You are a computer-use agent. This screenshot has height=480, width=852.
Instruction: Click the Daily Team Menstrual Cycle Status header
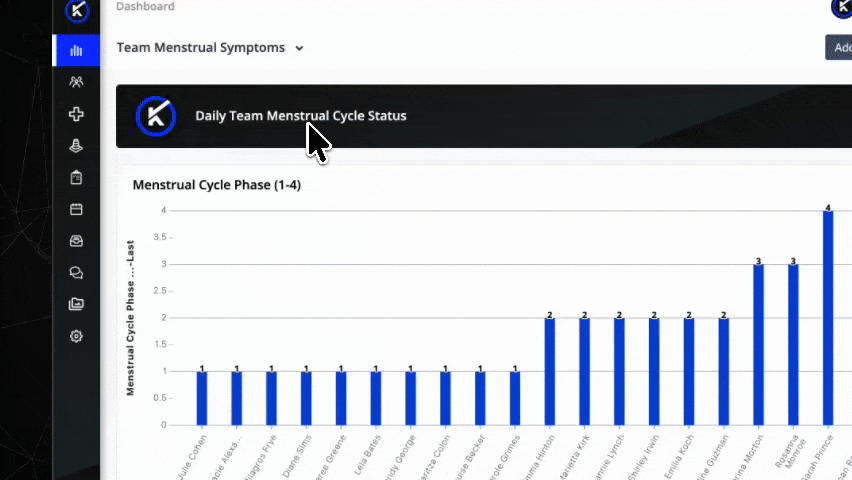[x=300, y=116]
